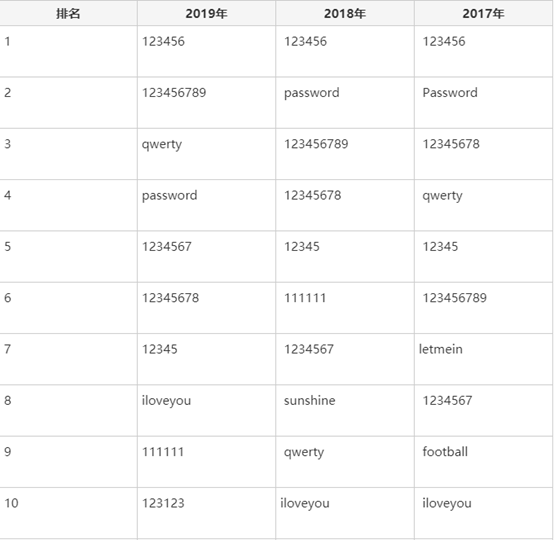Select the football cell
The image size is (554, 540).
click(x=483, y=462)
